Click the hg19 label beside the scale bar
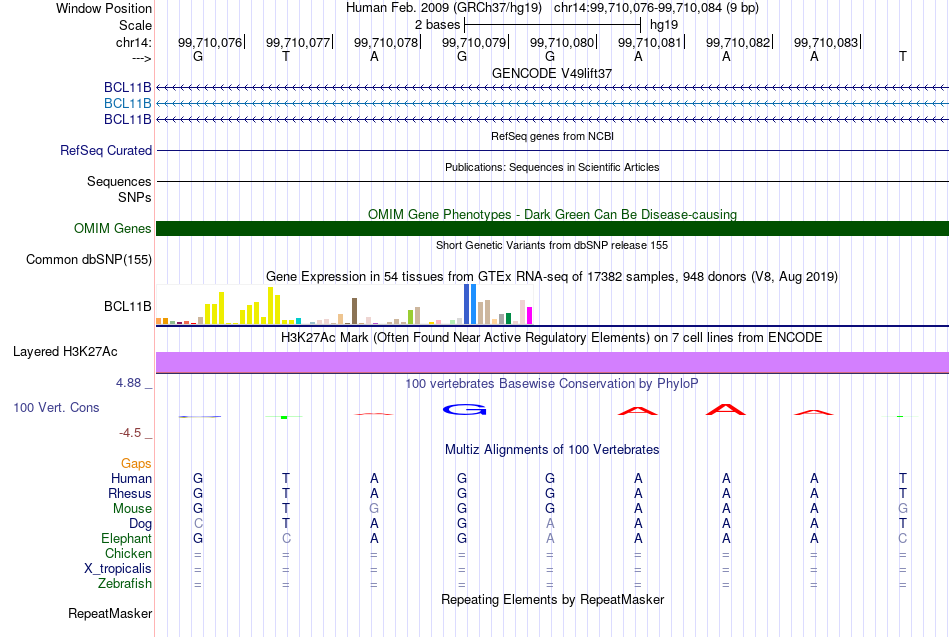 tap(663, 25)
